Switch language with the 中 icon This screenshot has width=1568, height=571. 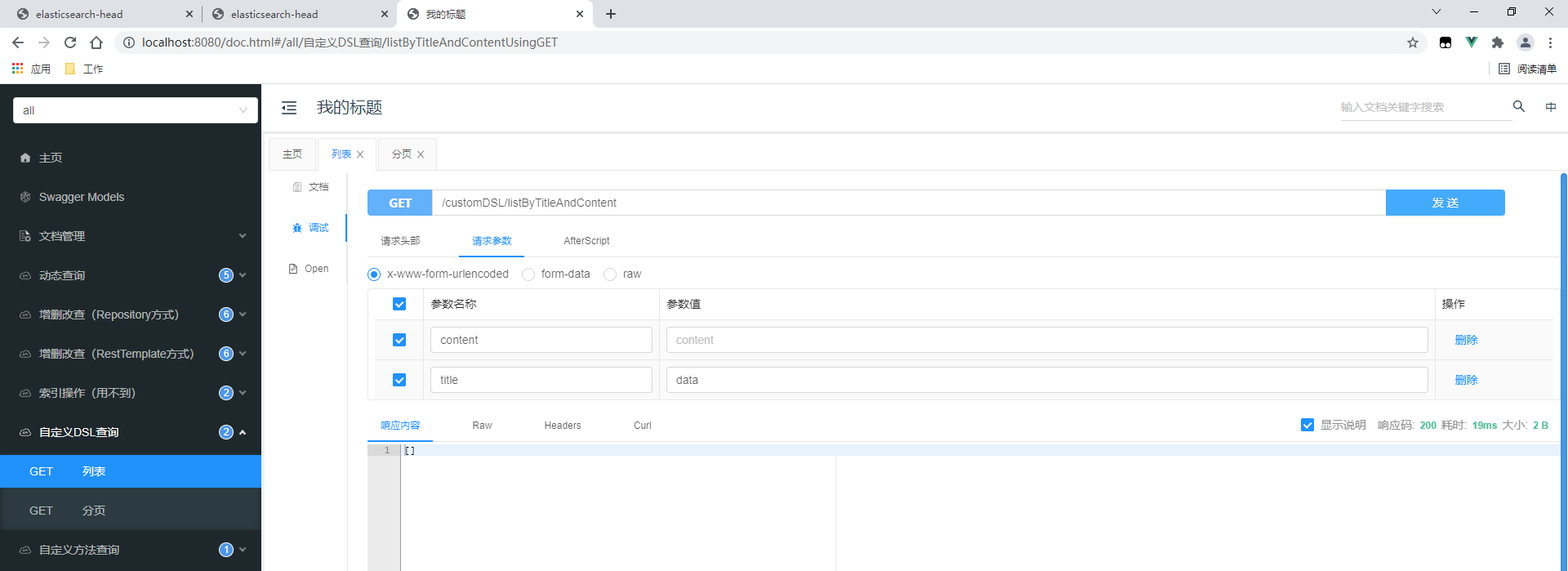click(1551, 107)
